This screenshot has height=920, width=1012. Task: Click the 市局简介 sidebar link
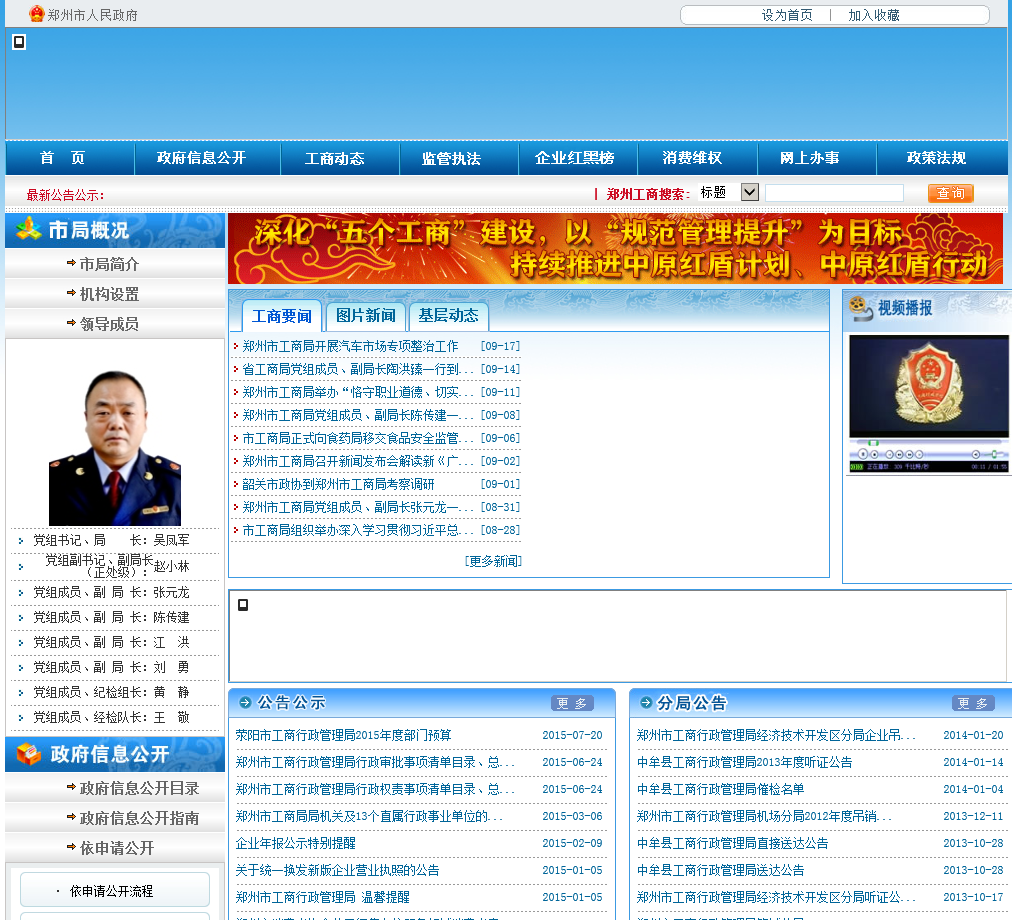coord(108,264)
